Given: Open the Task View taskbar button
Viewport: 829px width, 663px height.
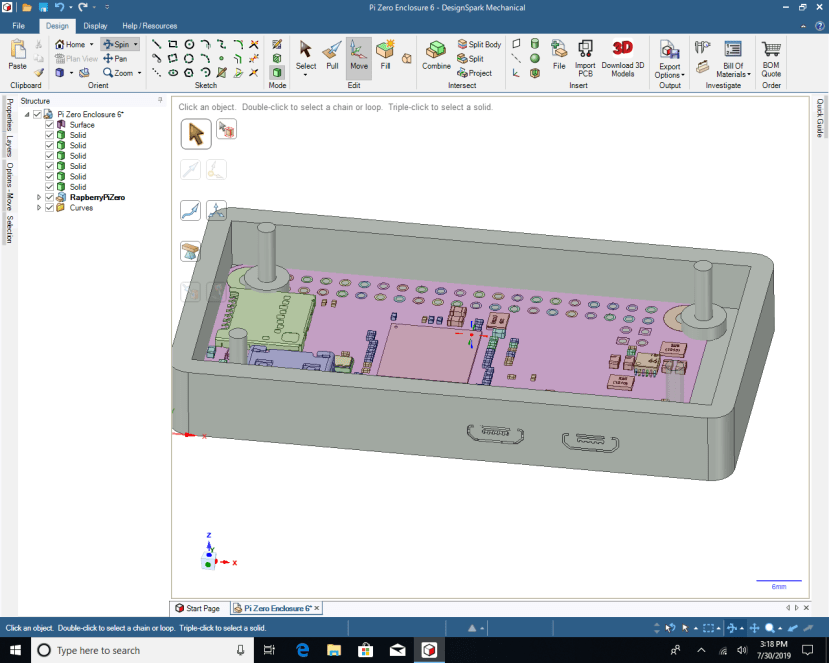Looking at the screenshot, I should pyautogui.click(x=269, y=650).
